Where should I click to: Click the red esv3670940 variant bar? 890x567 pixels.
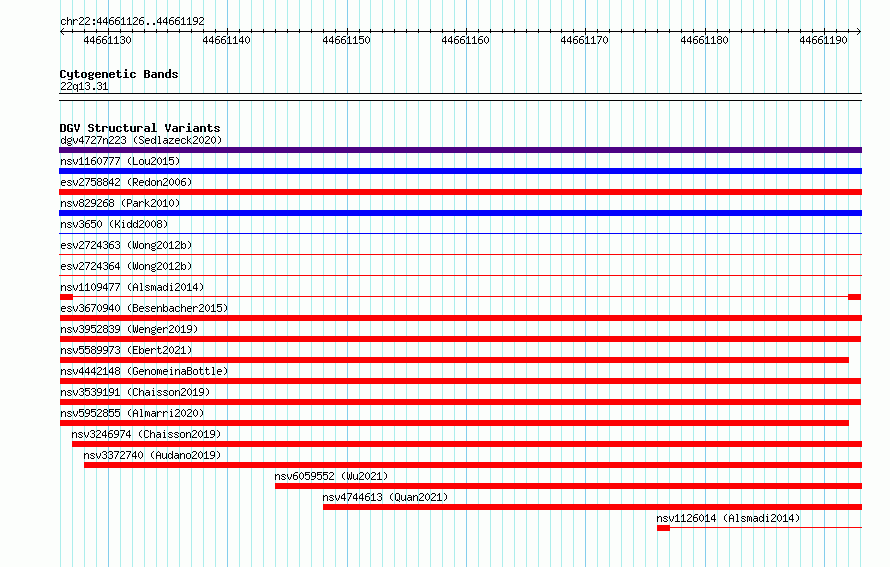[460, 318]
